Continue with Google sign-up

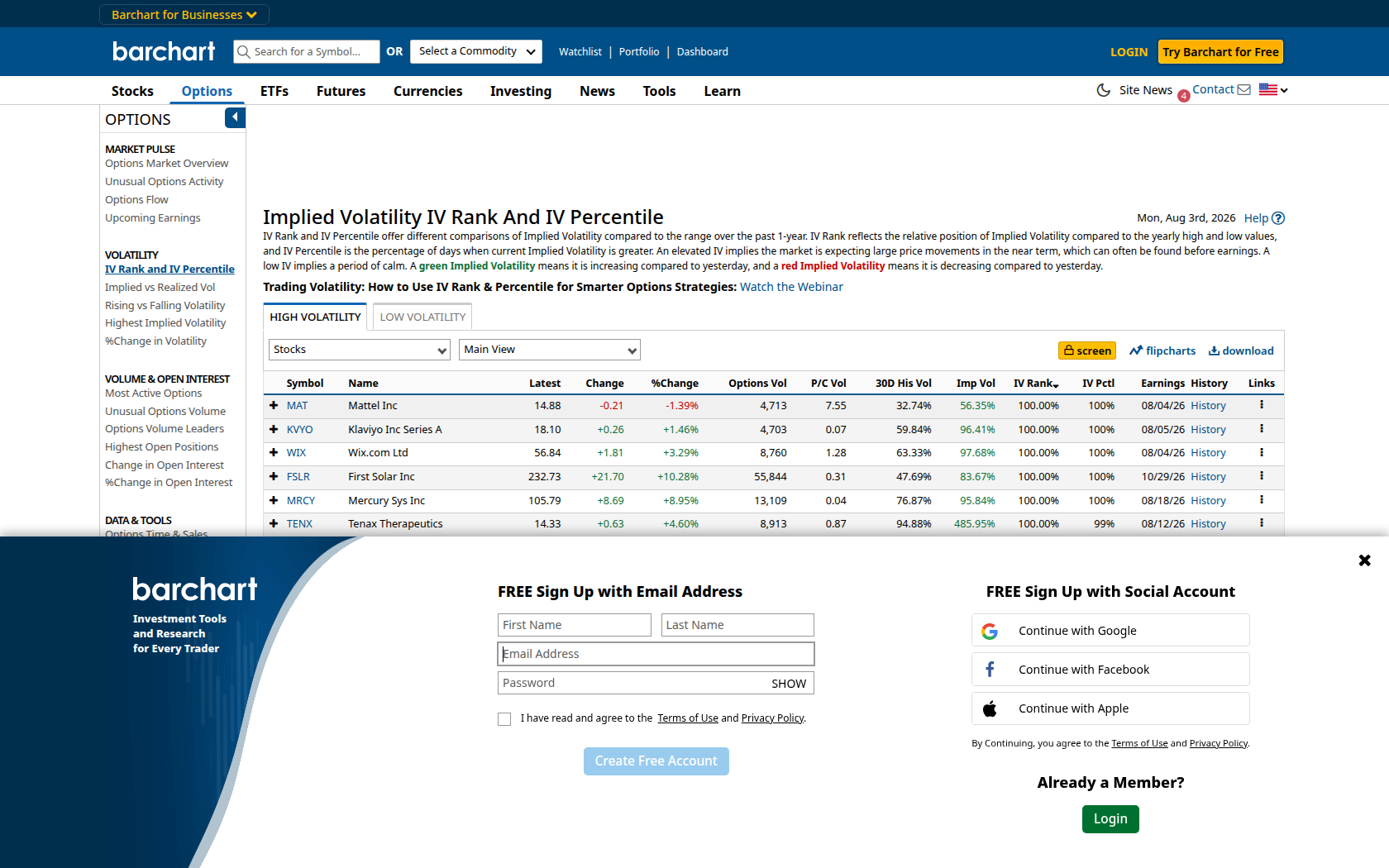1110,630
